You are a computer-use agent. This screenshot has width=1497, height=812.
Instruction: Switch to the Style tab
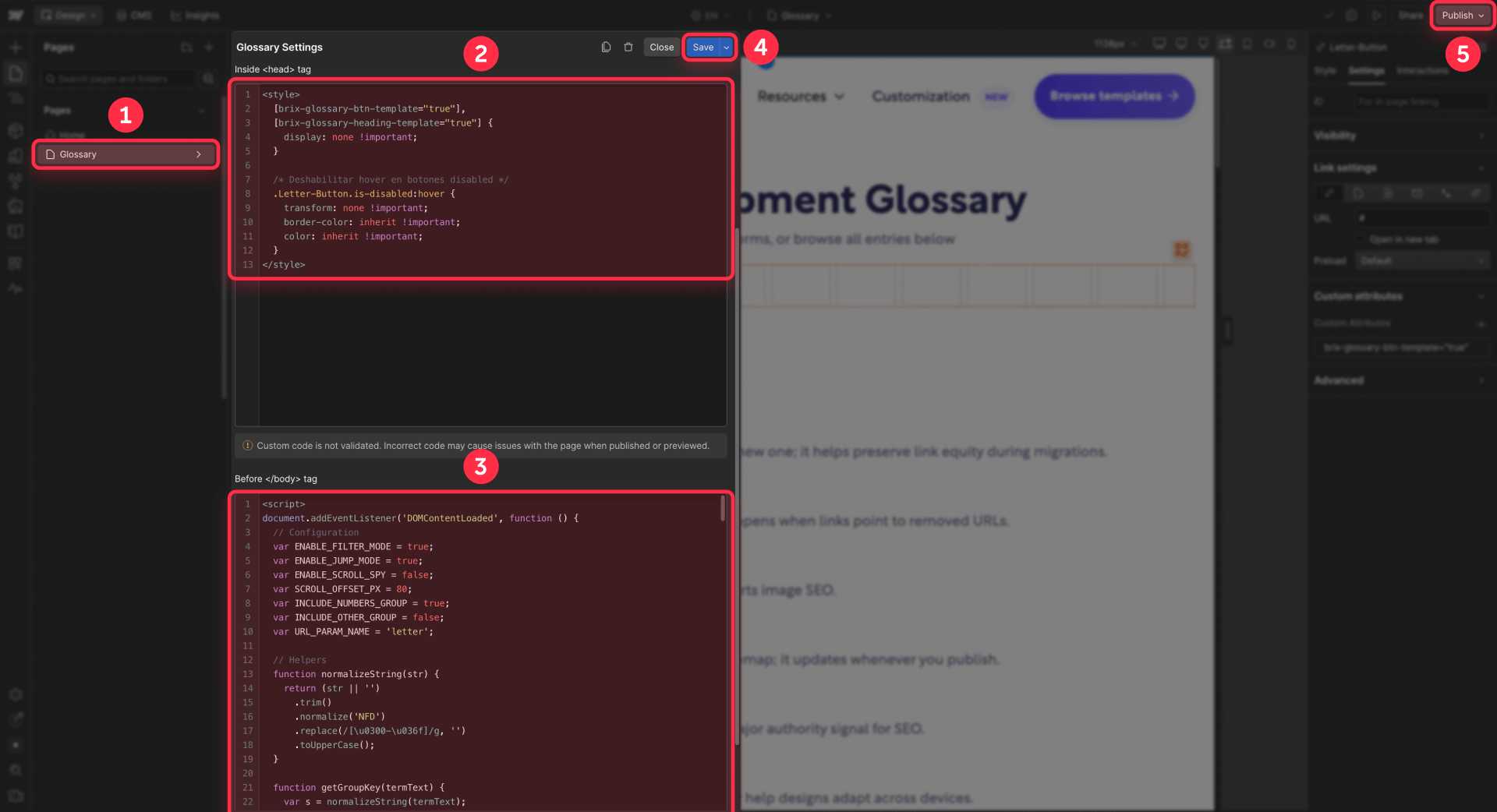coord(1325,70)
